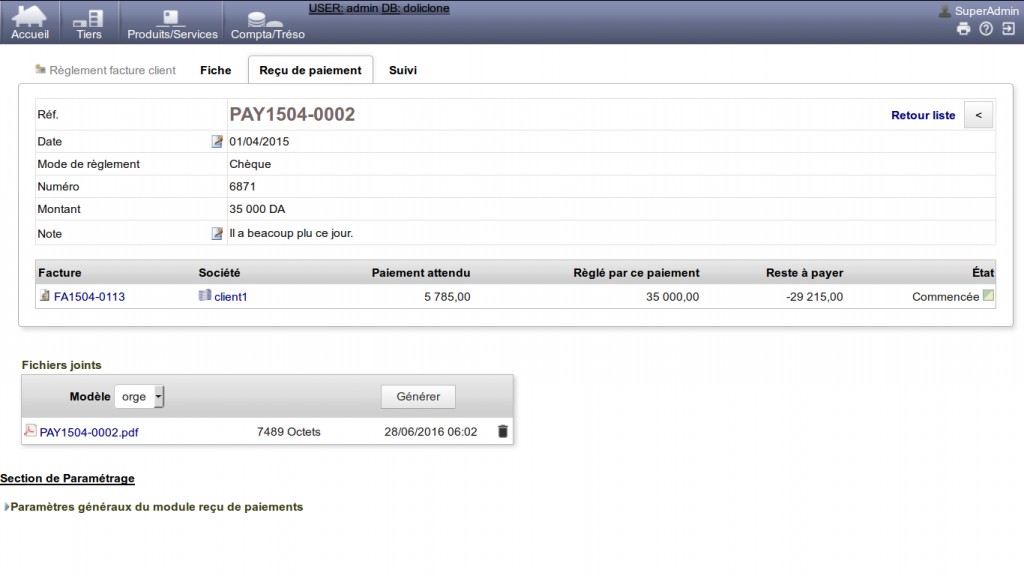Viewport: 1024px width, 576px height.
Task: Switch to the Fiche tab
Action: click(216, 71)
